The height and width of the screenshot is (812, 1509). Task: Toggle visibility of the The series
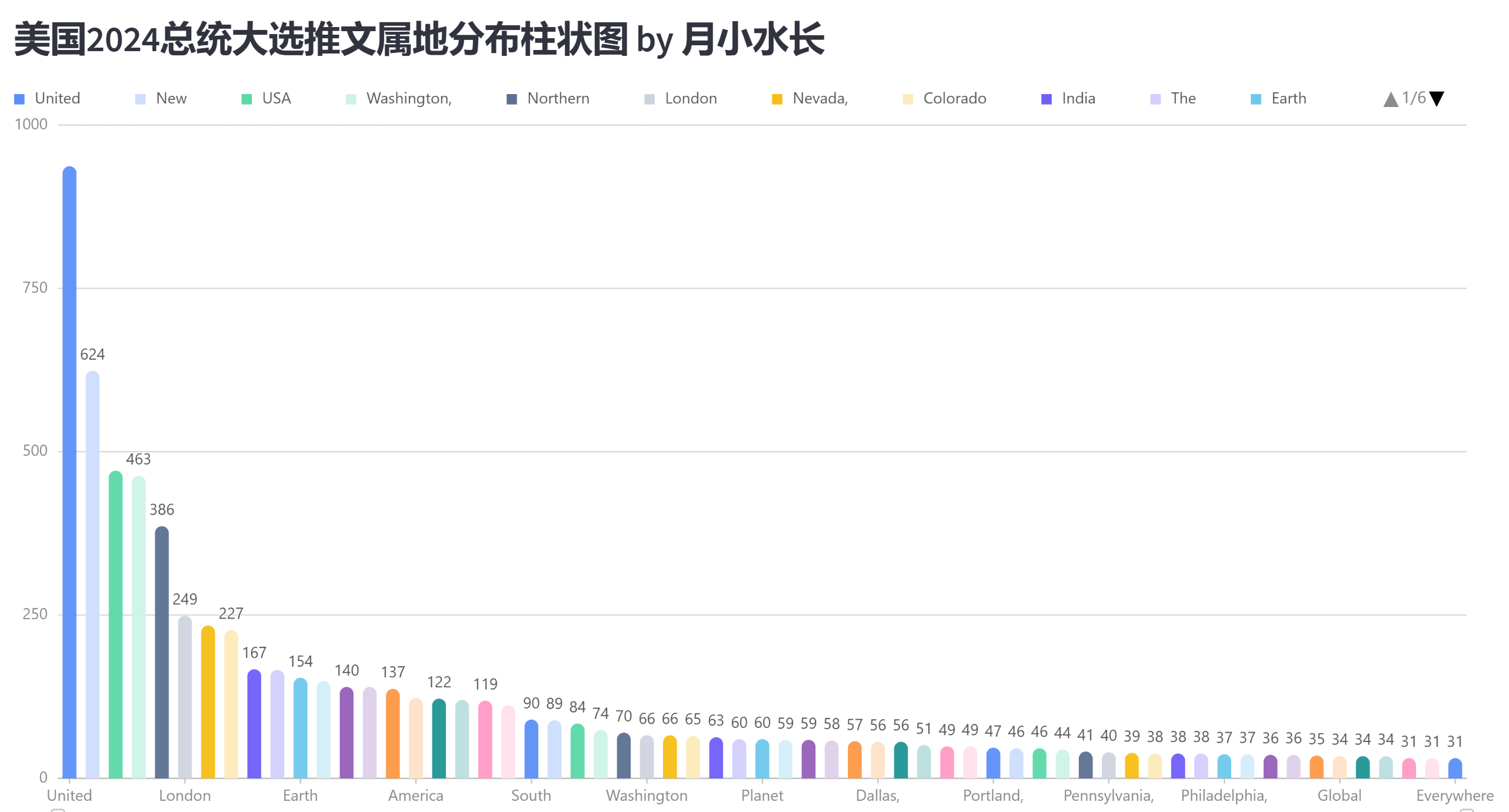1182,98
